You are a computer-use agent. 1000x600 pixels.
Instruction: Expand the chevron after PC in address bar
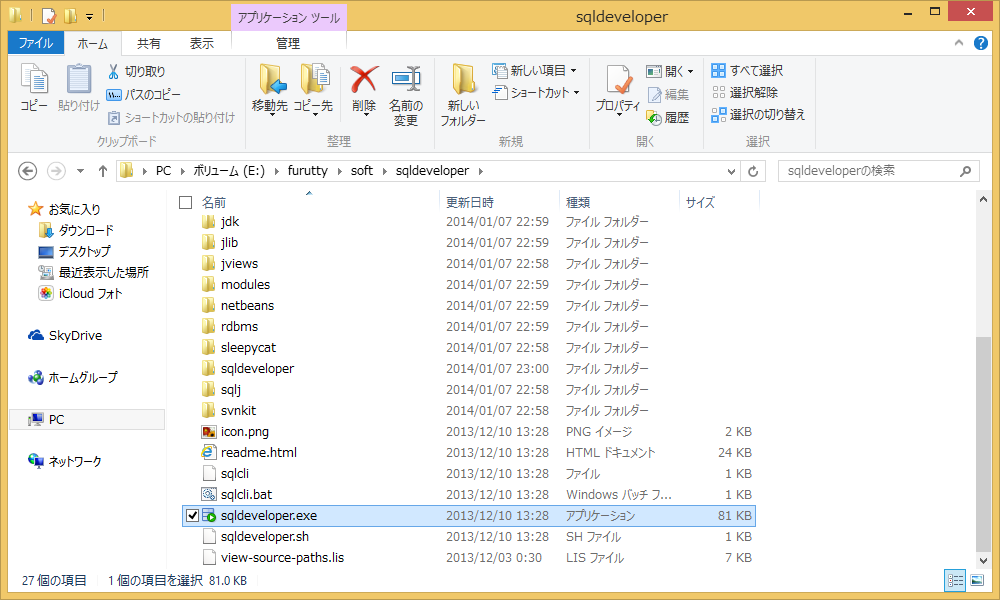(x=182, y=171)
